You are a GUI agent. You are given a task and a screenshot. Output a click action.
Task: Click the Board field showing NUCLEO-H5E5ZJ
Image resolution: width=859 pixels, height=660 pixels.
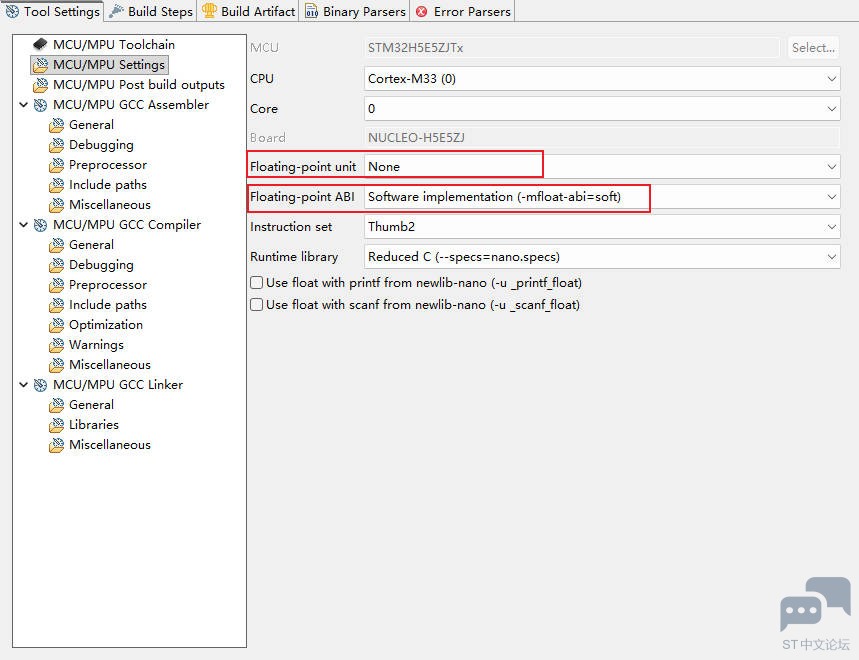tap(602, 137)
